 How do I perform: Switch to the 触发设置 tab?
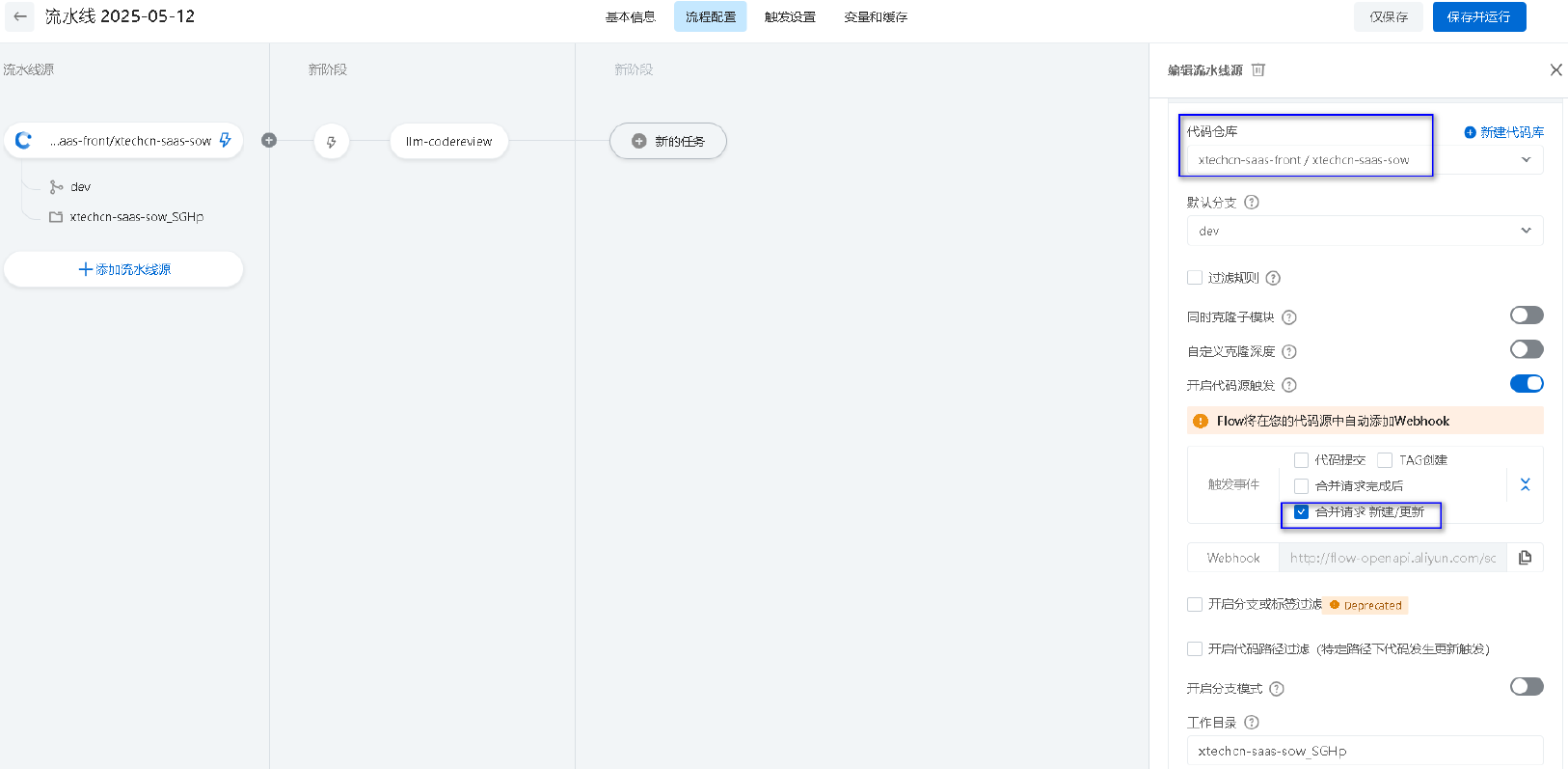(x=790, y=17)
